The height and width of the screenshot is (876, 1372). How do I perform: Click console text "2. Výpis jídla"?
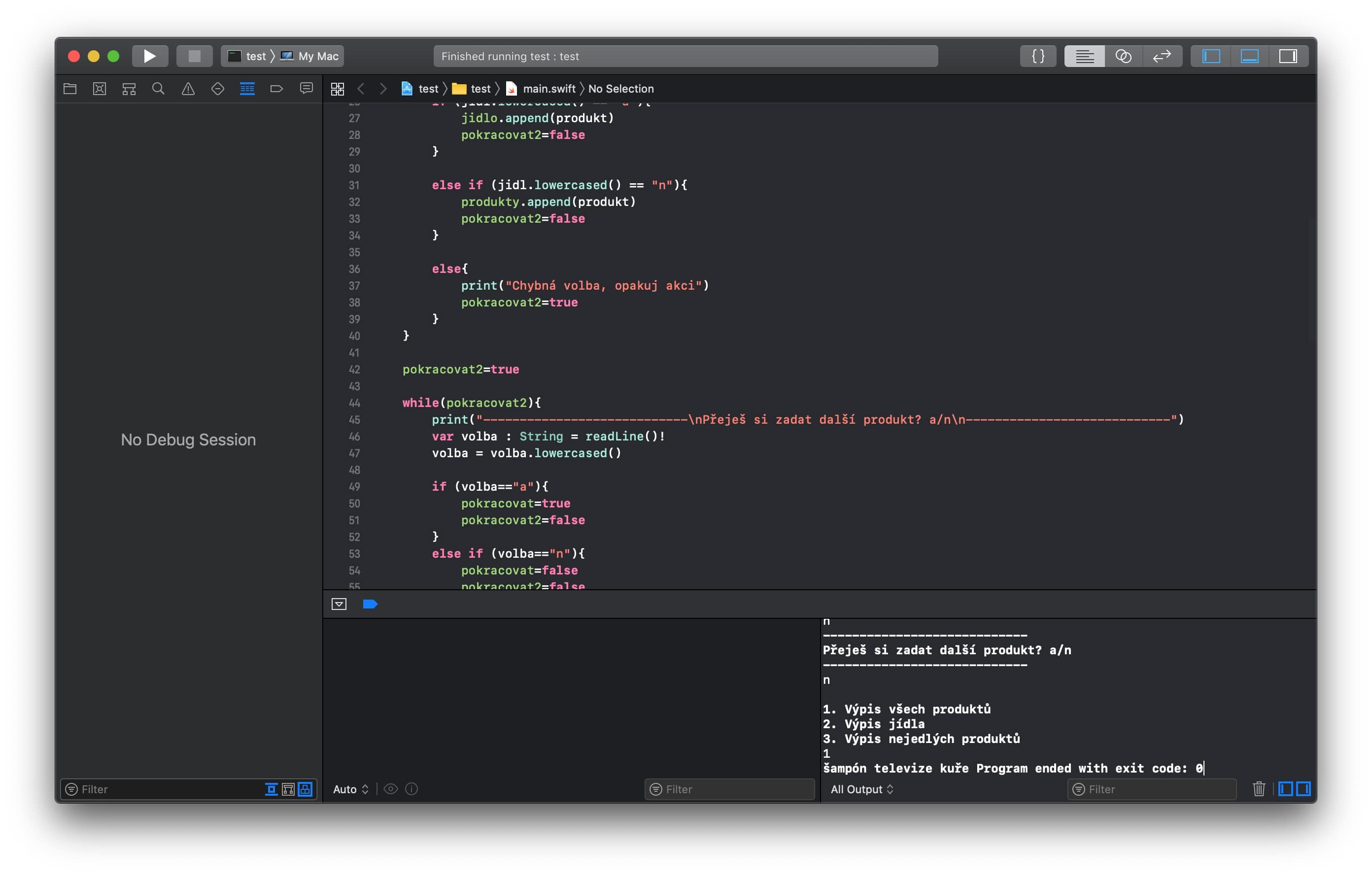click(873, 724)
